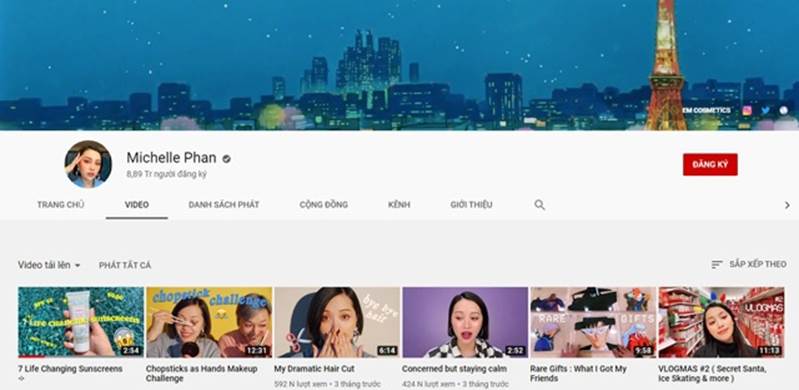Open the DANH SÁCH PHÁT tab
The height and width of the screenshot is (390, 799).
(x=224, y=205)
